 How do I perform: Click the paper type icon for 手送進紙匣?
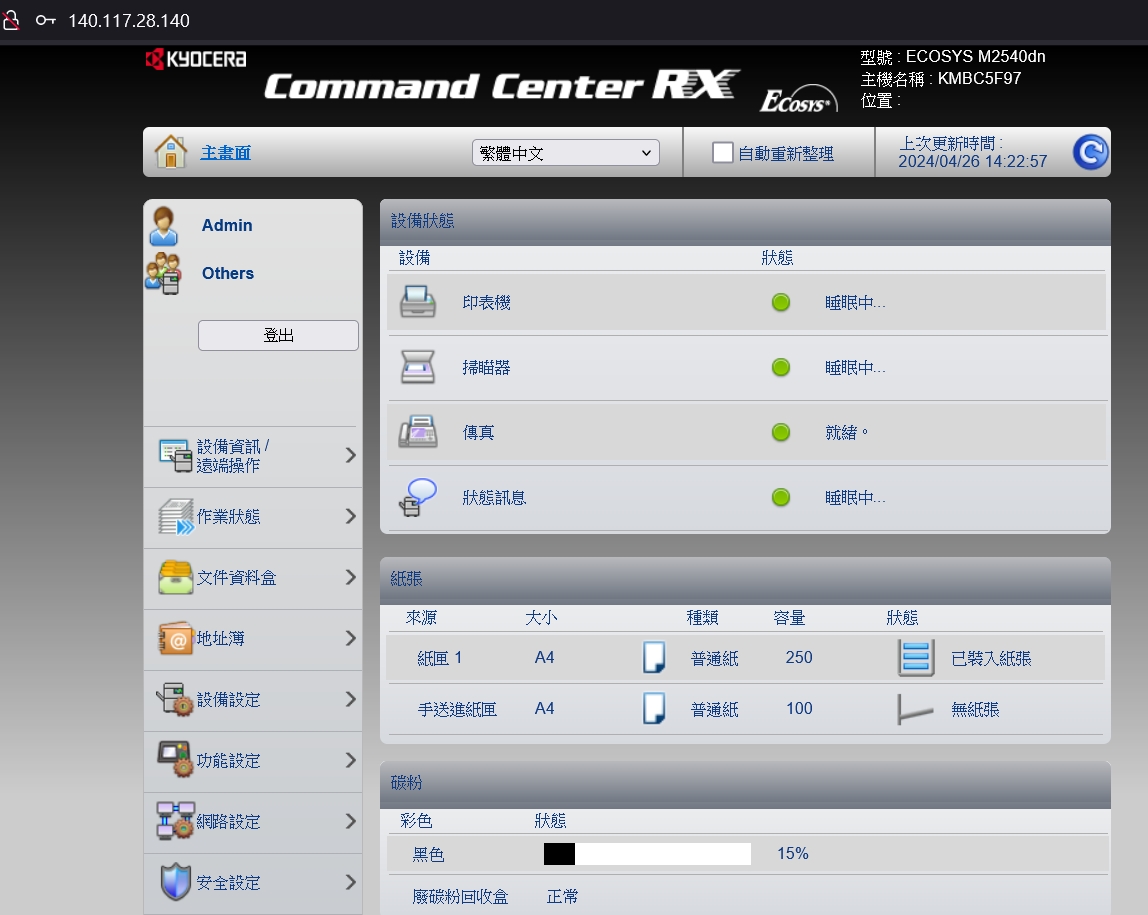pos(654,709)
